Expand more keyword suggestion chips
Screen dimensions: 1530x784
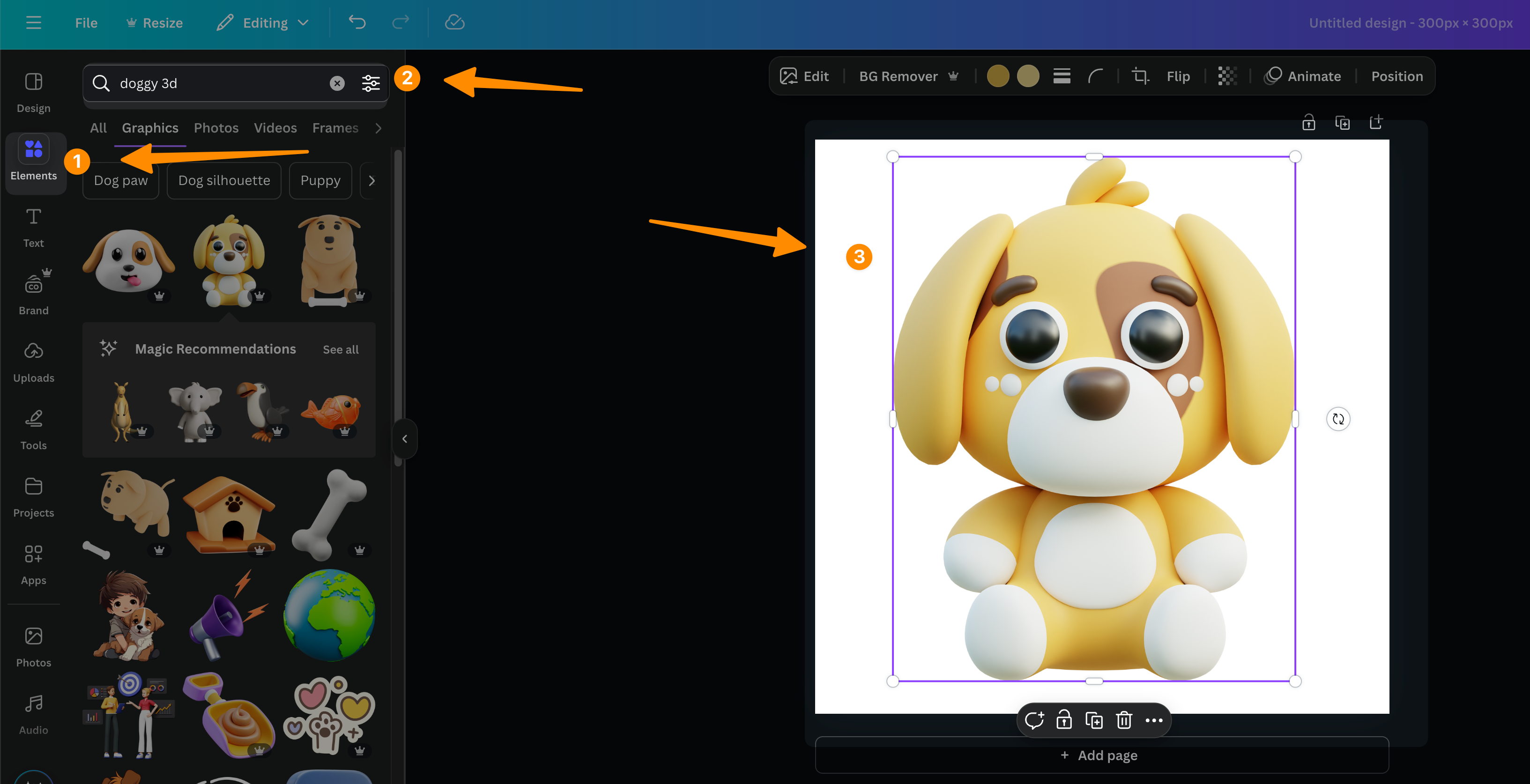[x=372, y=181]
